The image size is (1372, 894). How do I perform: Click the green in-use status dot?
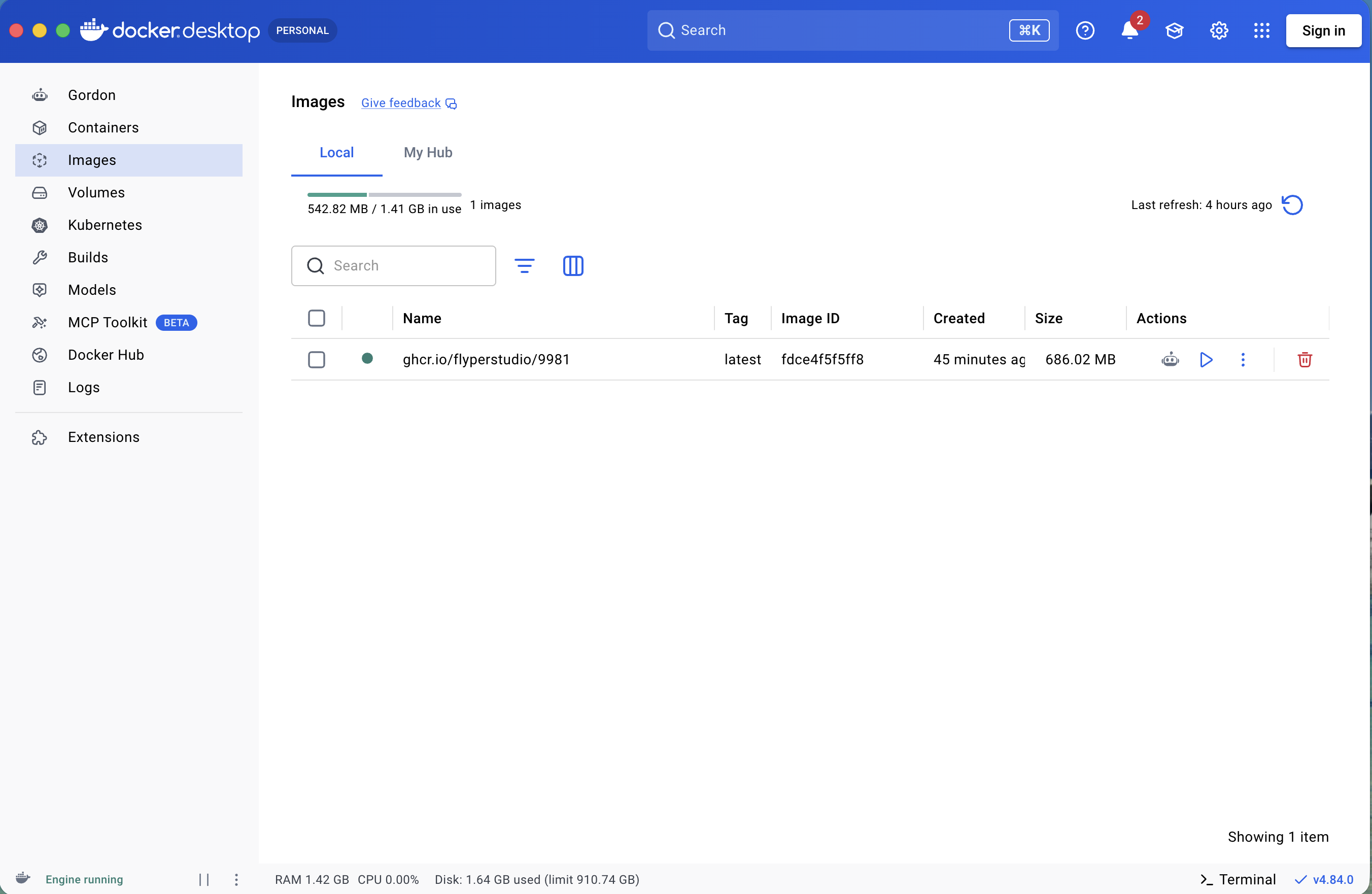pos(367,359)
